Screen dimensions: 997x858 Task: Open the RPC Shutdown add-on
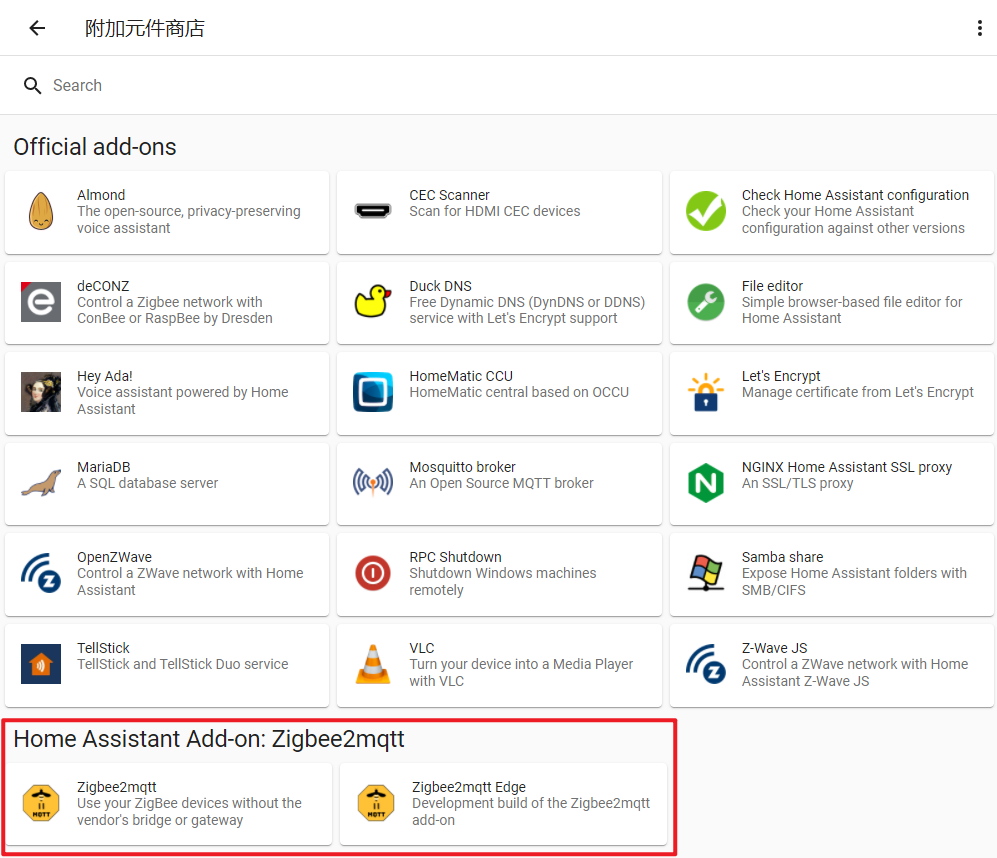[x=499, y=574]
